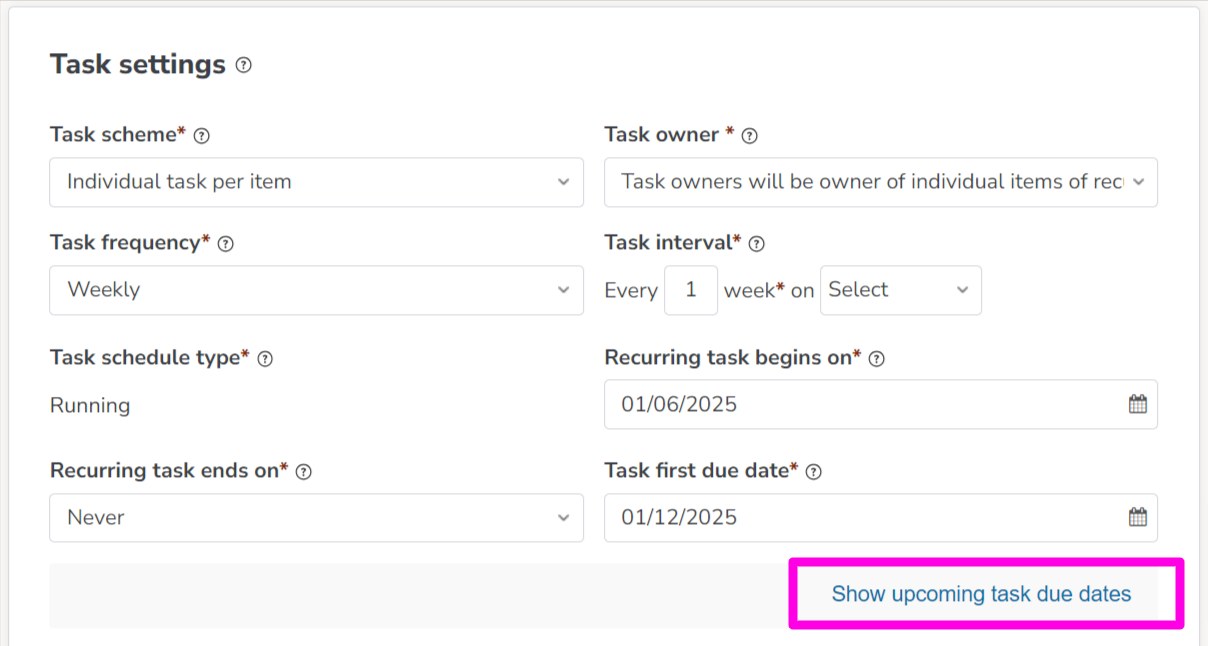The width and height of the screenshot is (1208, 646).
Task: Show upcoming task due dates
Action: pos(980,593)
